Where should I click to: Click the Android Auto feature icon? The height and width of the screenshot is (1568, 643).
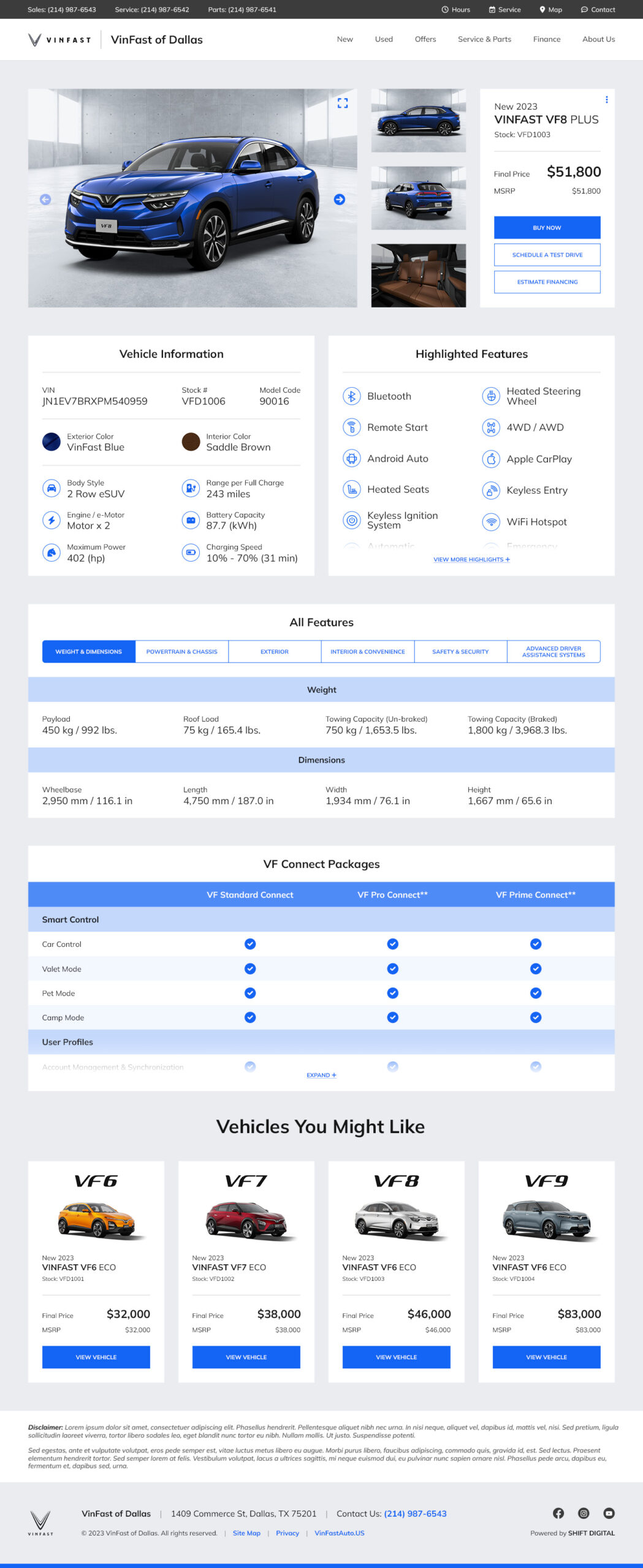point(351,459)
